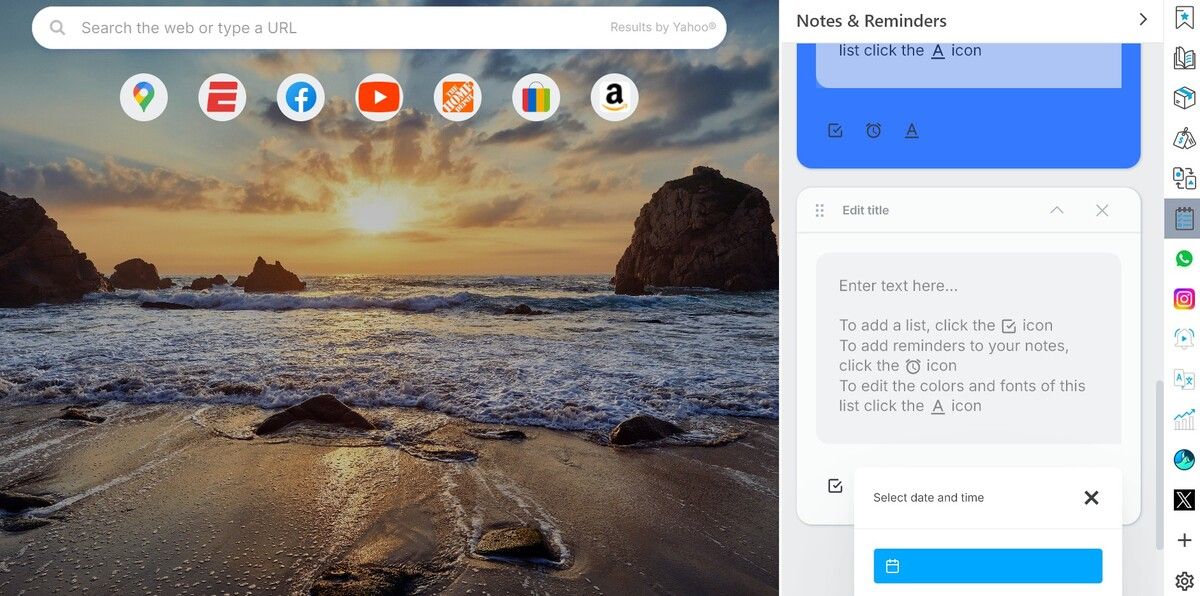
Task: Add a new sidebar app with plus
Action: pyautogui.click(x=1184, y=540)
